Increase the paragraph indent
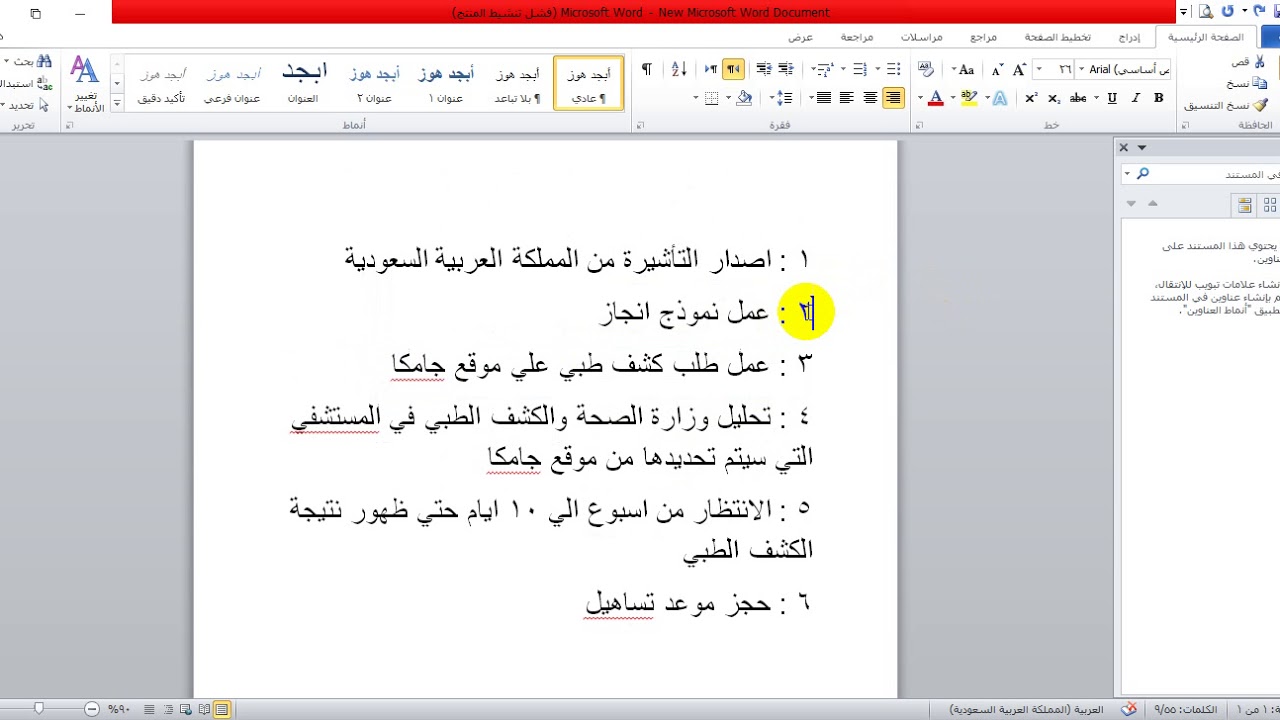 (764, 69)
